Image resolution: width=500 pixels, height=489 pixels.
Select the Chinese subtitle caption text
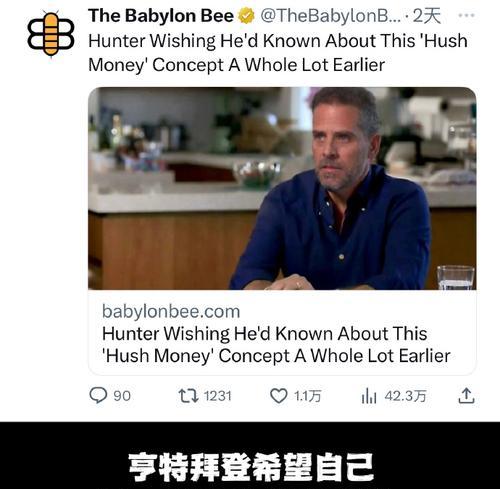[251, 467]
